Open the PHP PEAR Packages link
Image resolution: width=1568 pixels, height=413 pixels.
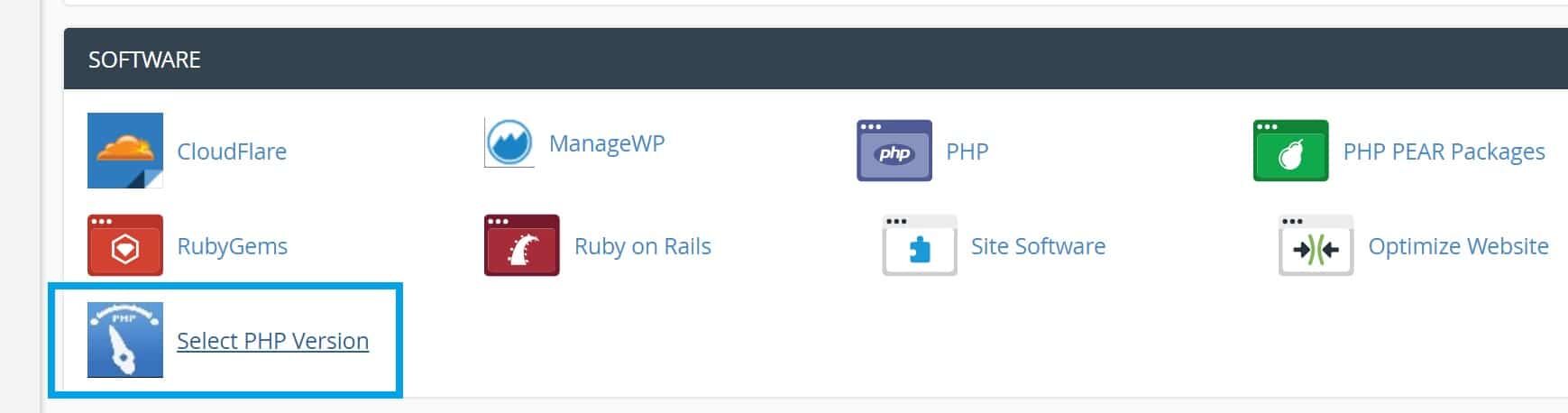pyautogui.click(x=1444, y=151)
